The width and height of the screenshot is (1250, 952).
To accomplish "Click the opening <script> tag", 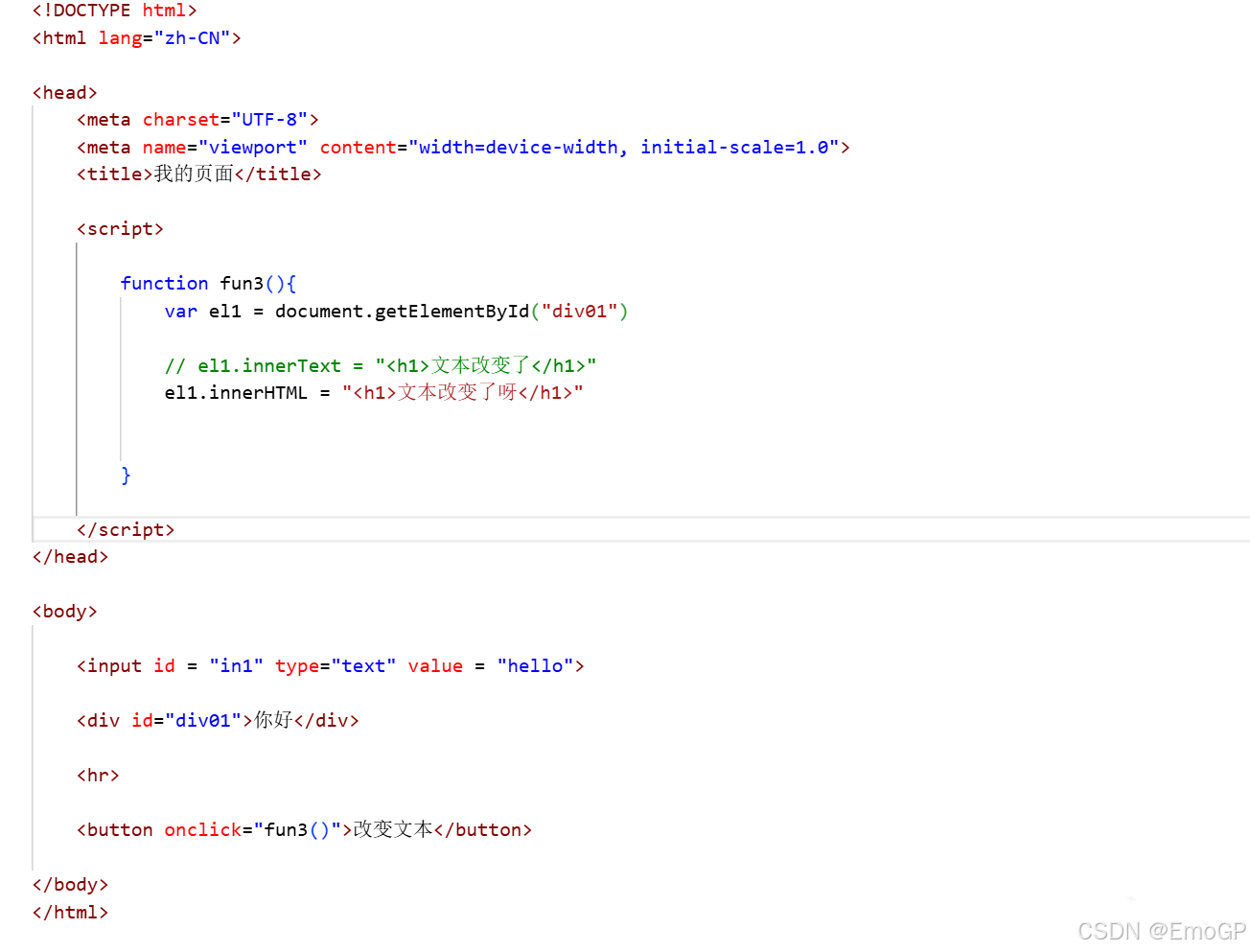I will click(120, 229).
